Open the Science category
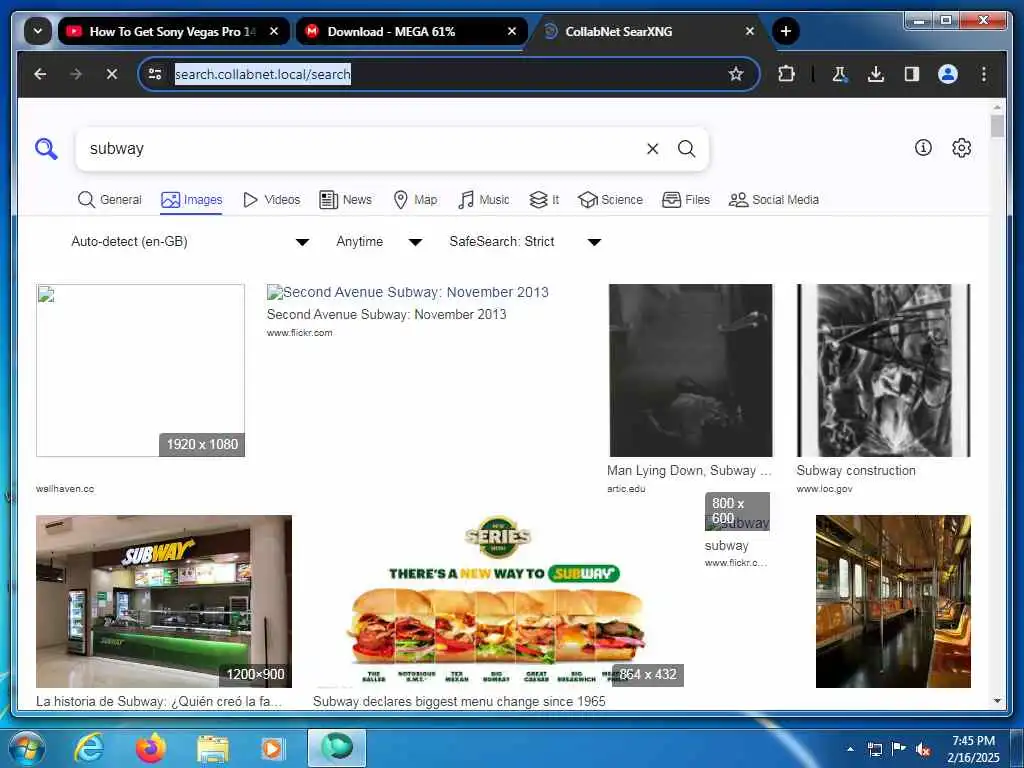 pos(610,200)
